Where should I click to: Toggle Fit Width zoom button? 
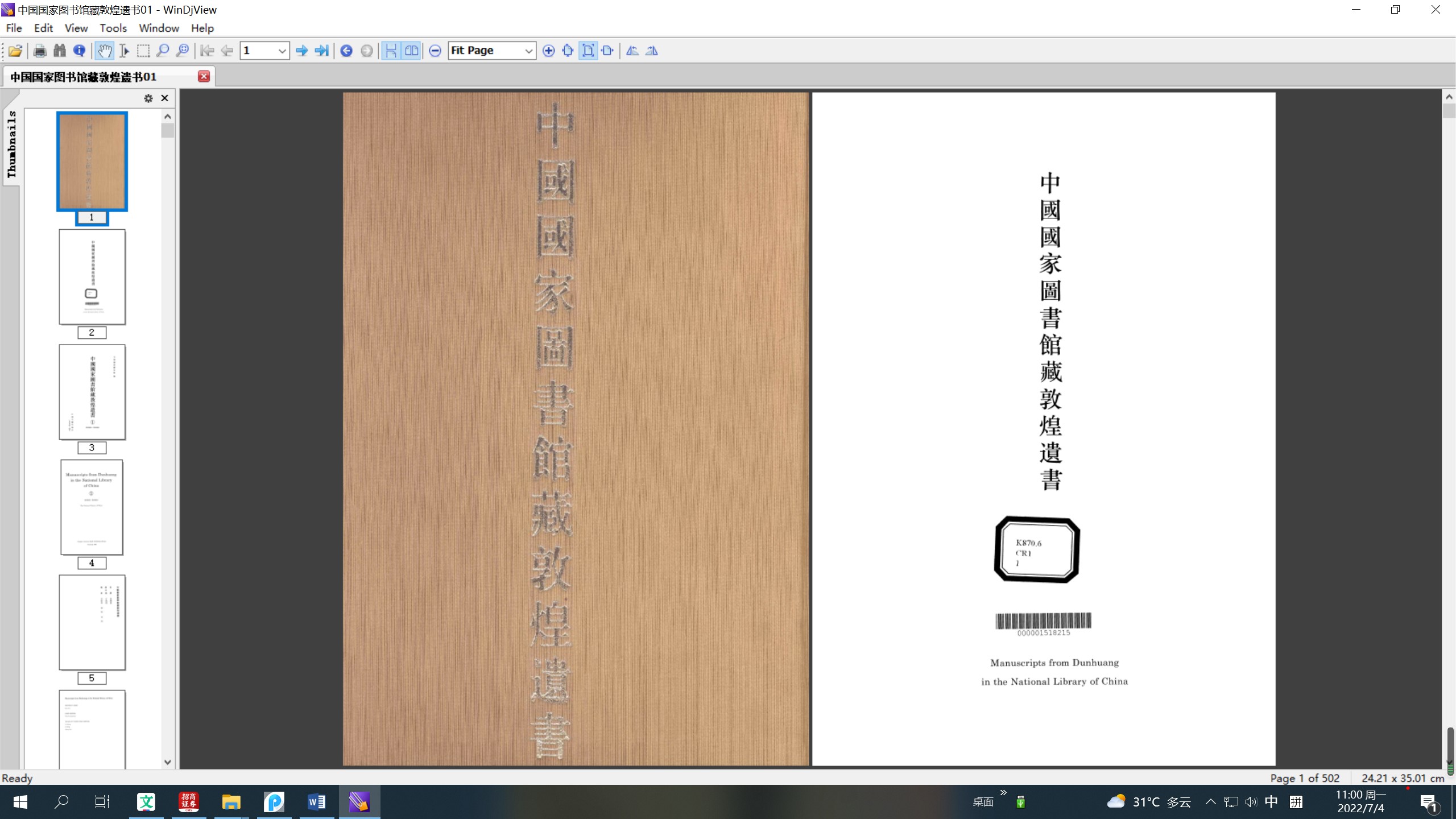click(x=607, y=51)
